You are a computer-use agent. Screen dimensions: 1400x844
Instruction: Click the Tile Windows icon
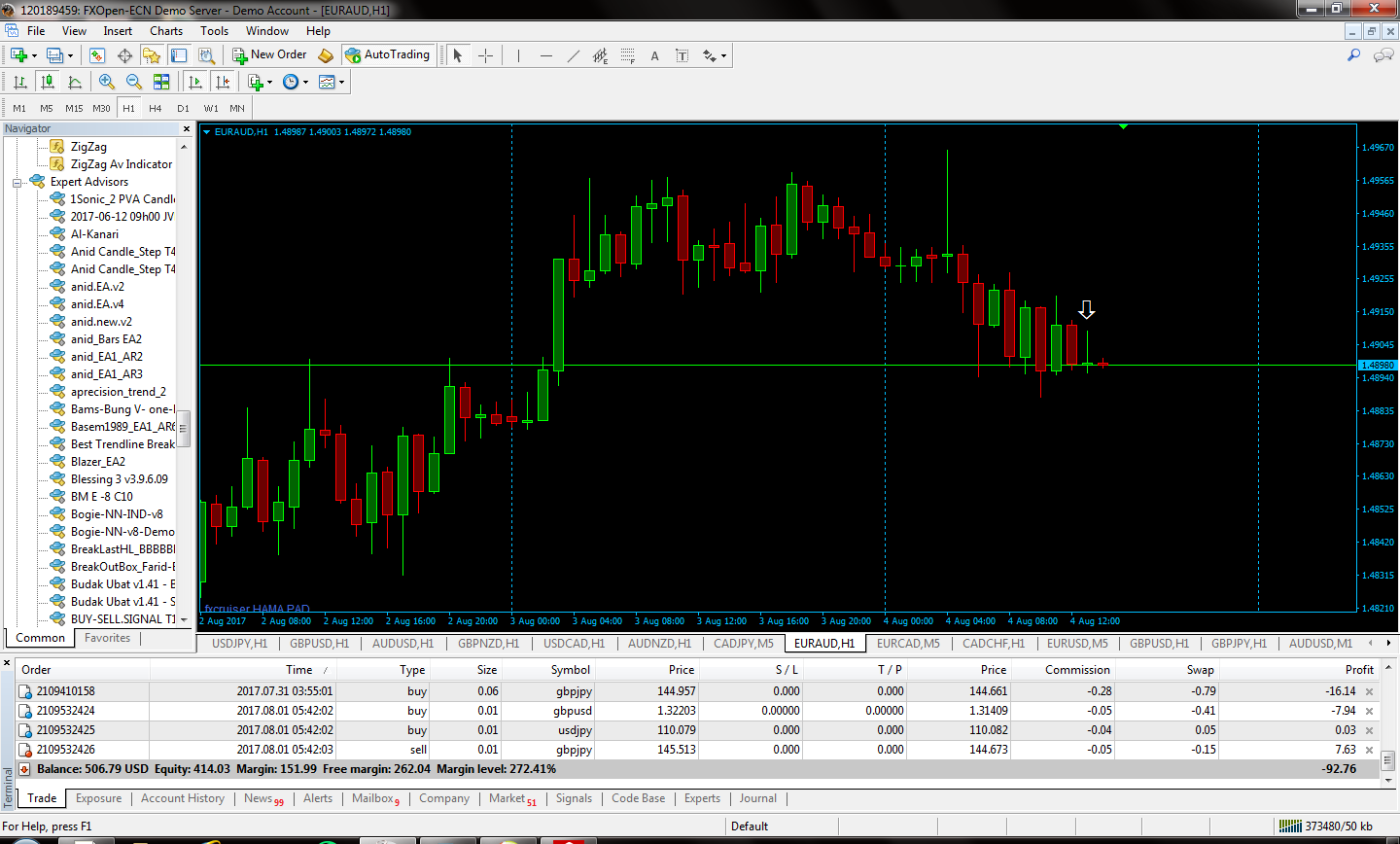click(161, 82)
